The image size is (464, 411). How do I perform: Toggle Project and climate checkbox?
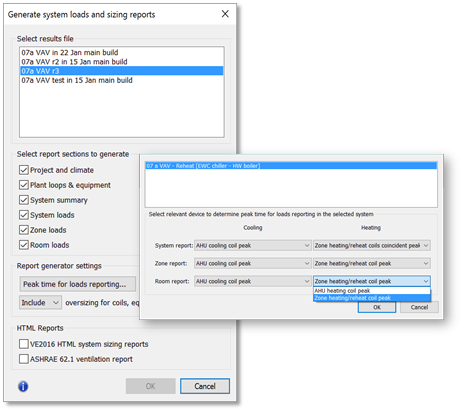tap(24, 170)
